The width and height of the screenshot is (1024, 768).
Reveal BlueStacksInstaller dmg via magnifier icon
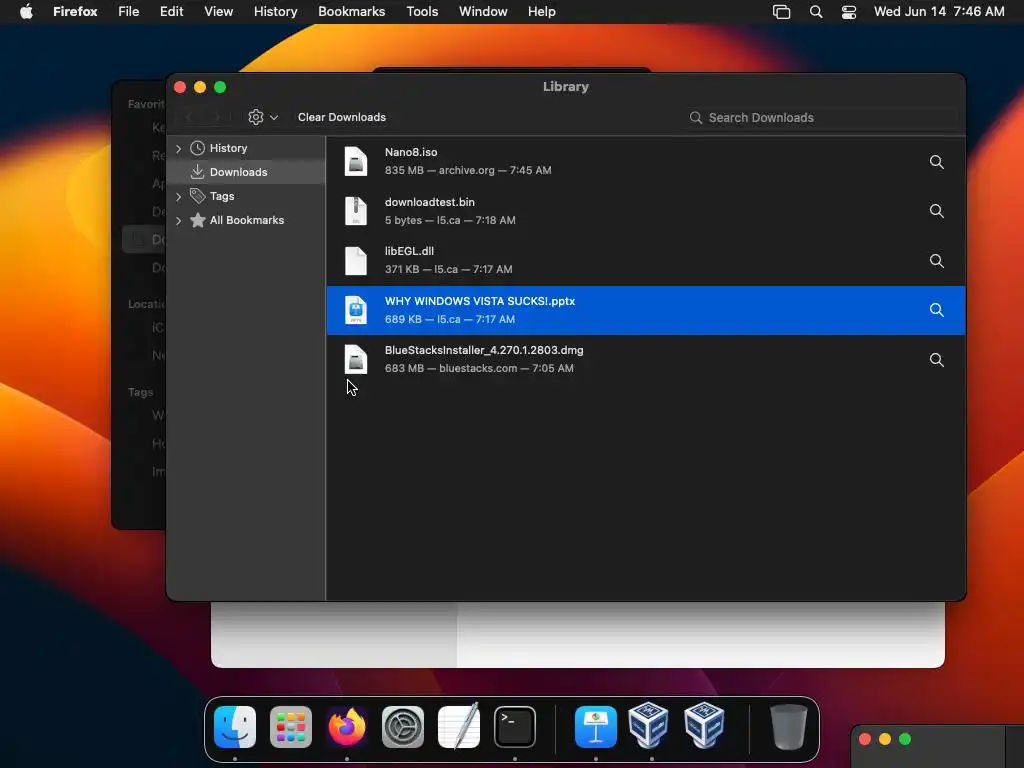pyautogui.click(x=936, y=360)
